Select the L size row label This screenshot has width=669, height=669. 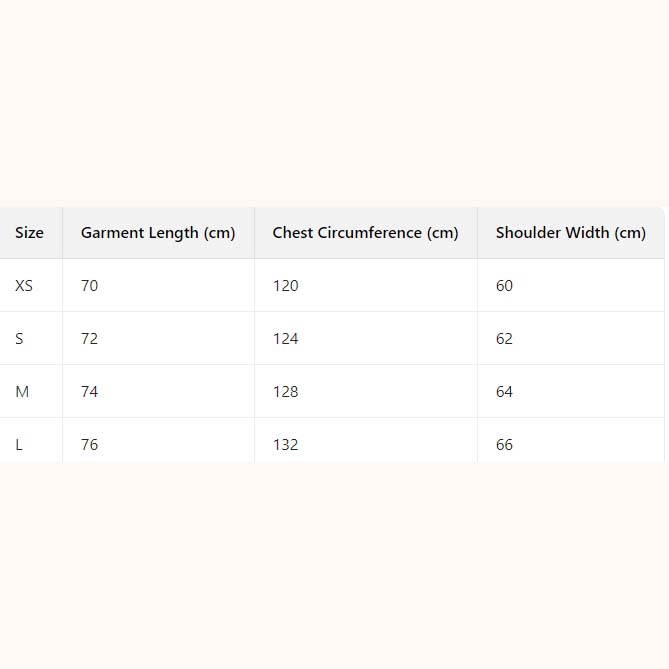click(x=19, y=444)
